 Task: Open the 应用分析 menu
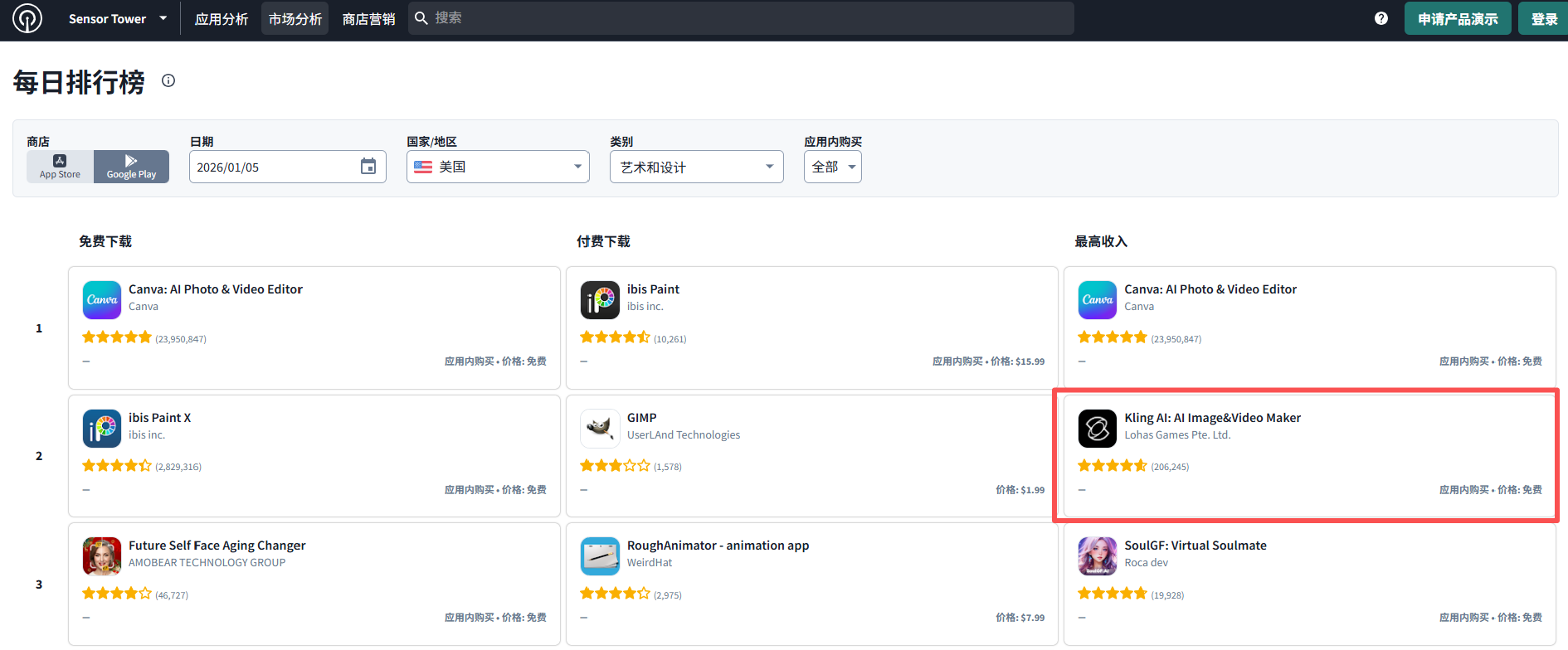(x=222, y=19)
